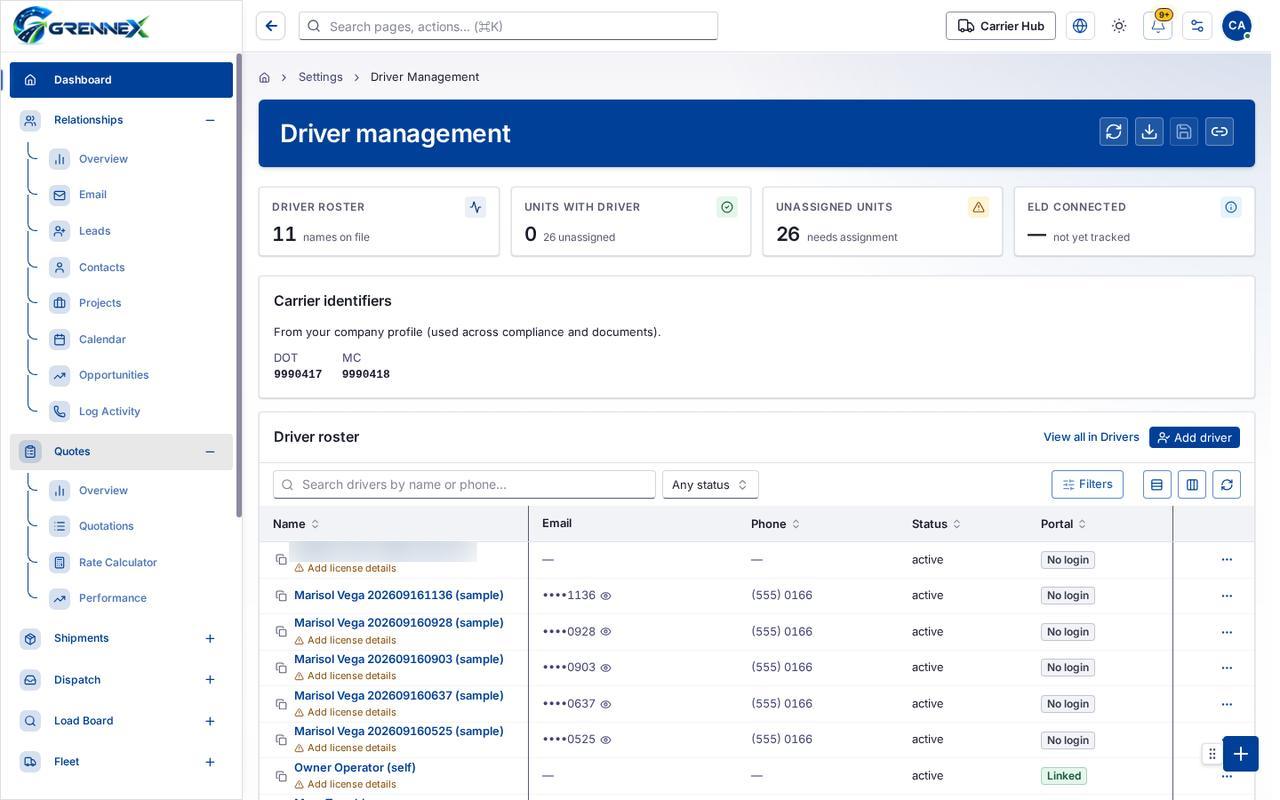Expand the Dispatch section

coord(210,680)
